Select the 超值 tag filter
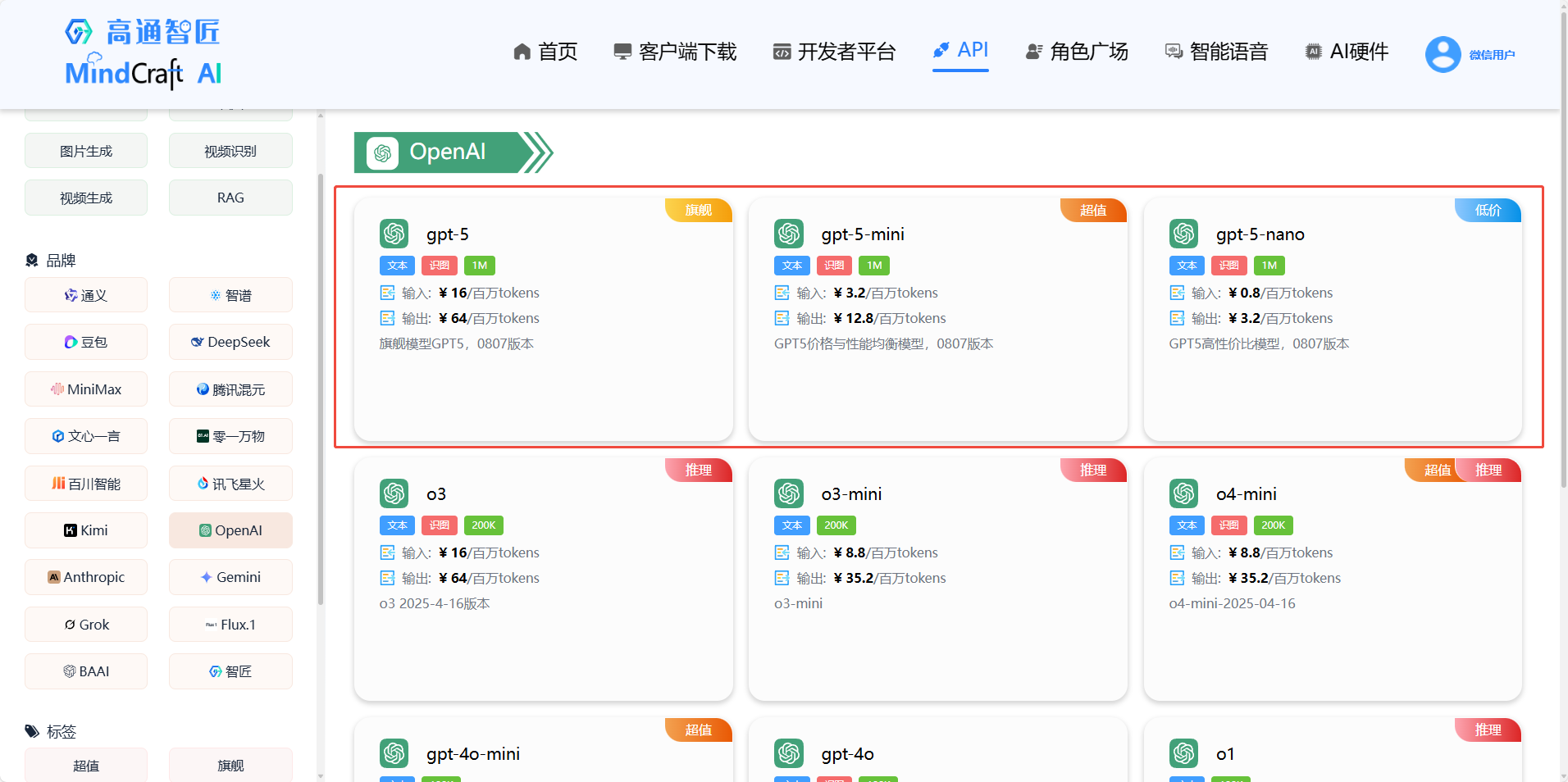 click(x=86, y=765)
